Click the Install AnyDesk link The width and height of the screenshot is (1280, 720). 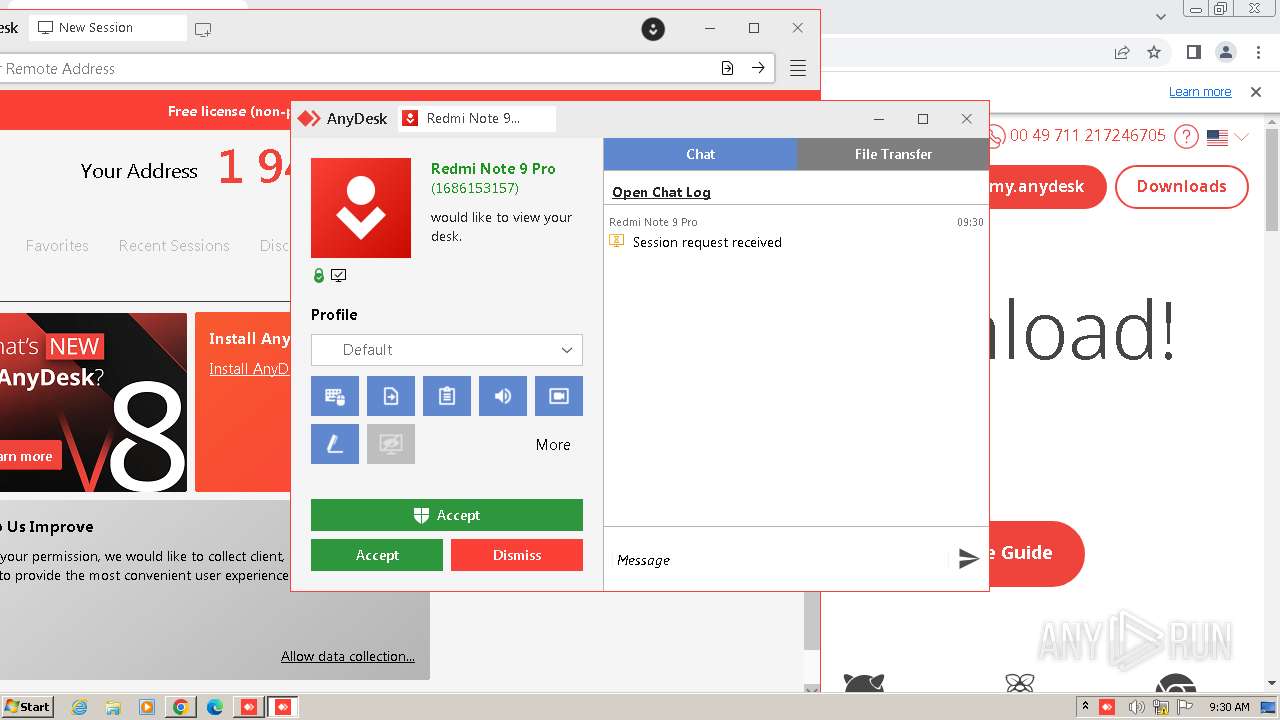pyautogui.click(x=249, y=369)
